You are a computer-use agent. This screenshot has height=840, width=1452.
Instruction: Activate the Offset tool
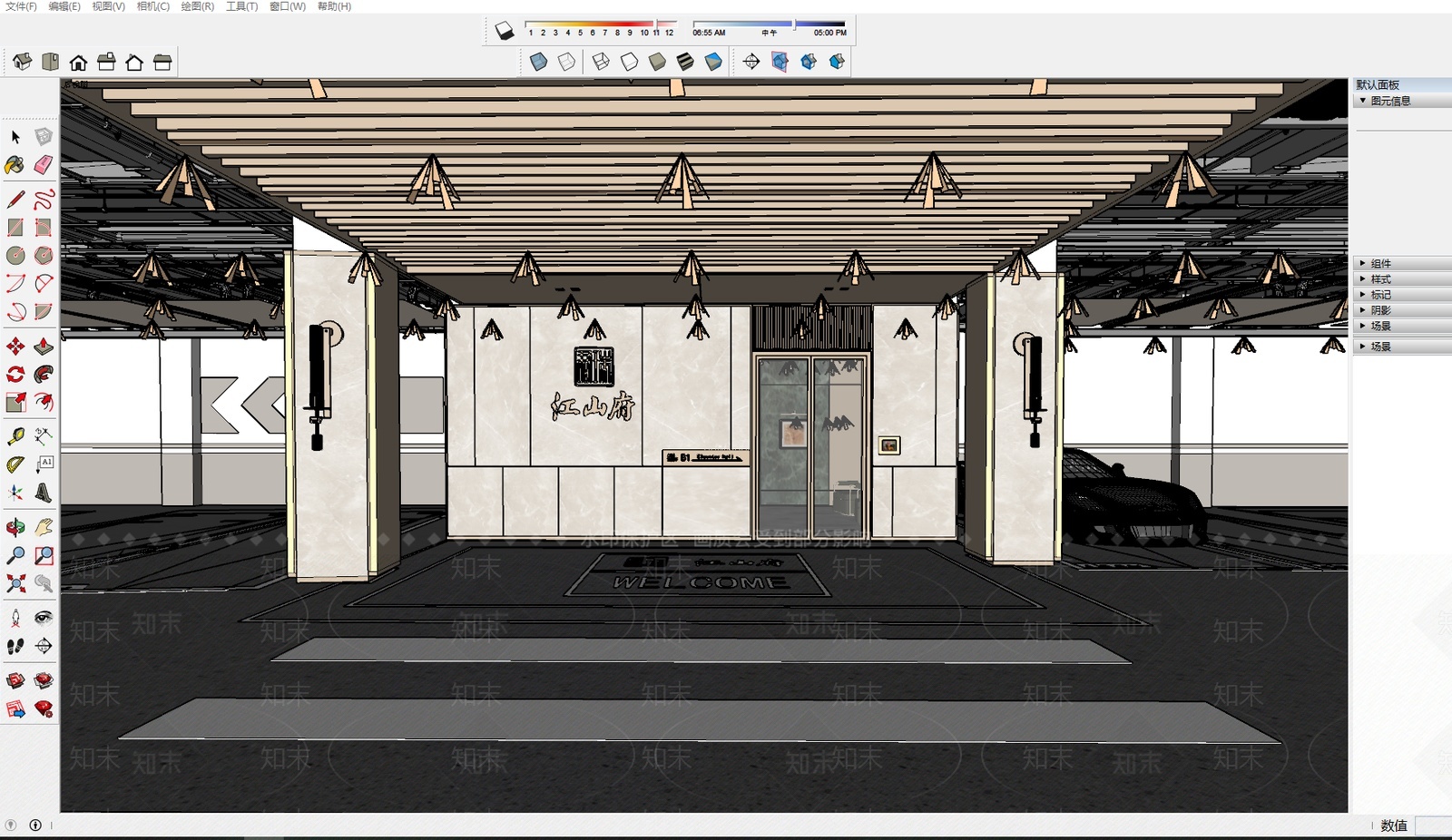[44, 402]
